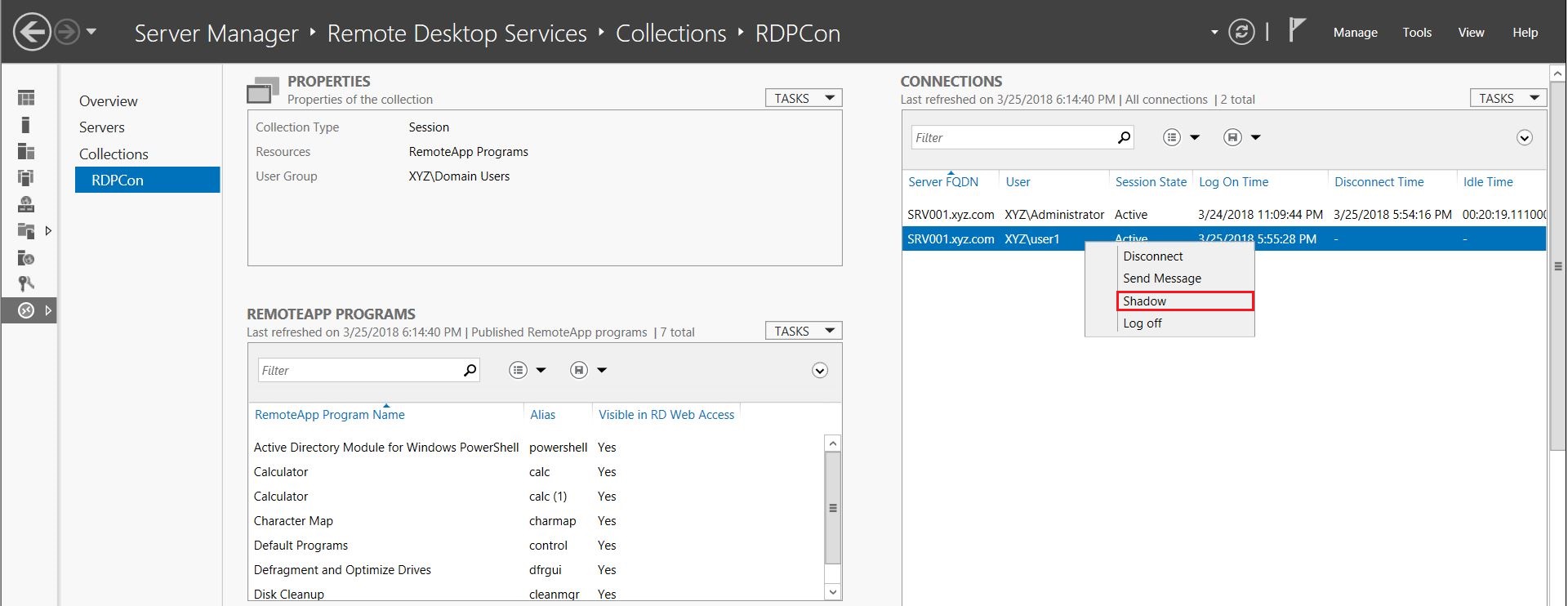1568x606 pixels.
Task: Expand Connections filter criteria chevron
Action: point(1524,137)
